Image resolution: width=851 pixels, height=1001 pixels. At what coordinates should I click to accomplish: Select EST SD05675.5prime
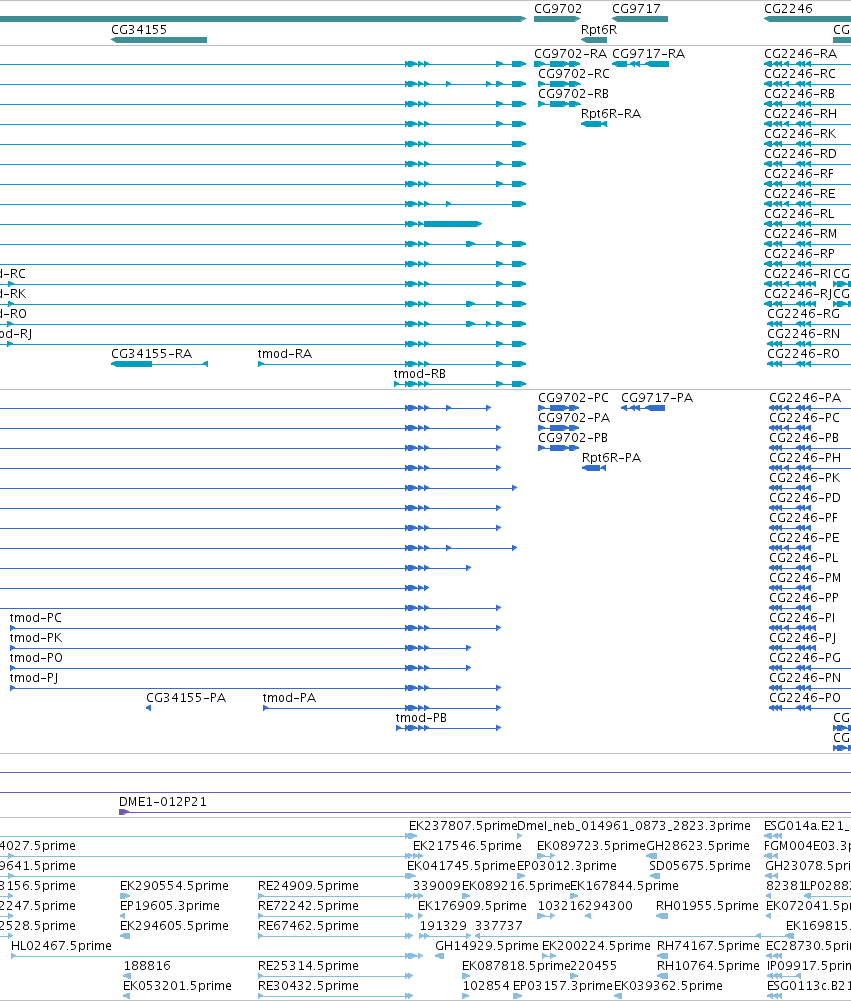pos(700,866)
